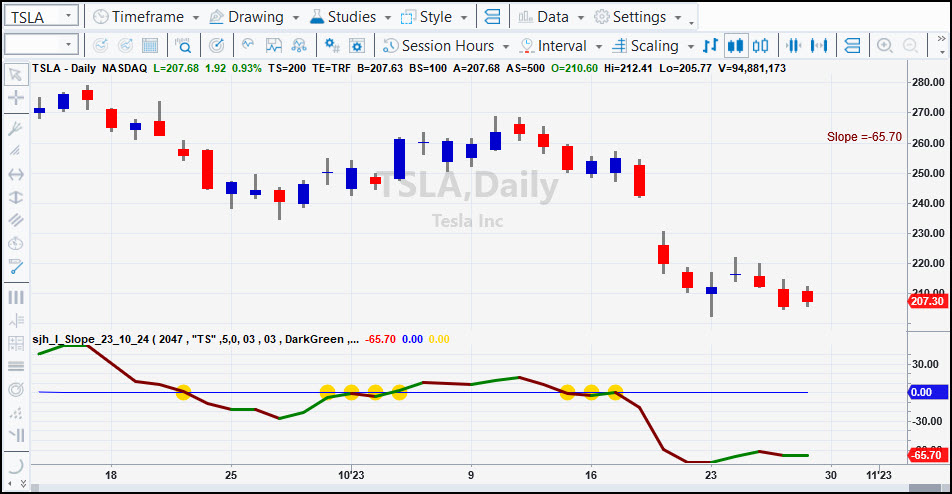Open the TSLA symbol combo box
Screen dimensions: 952x494
(41, 16)
